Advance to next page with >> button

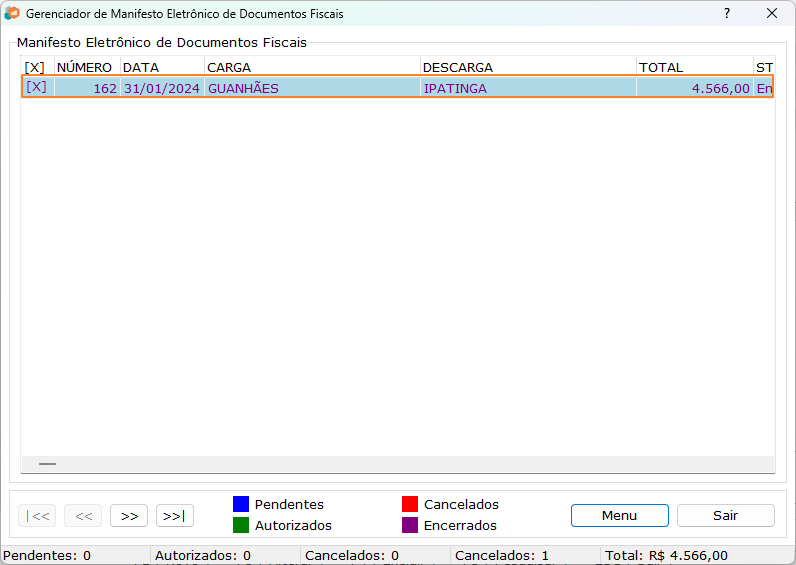tap(129, 516)
